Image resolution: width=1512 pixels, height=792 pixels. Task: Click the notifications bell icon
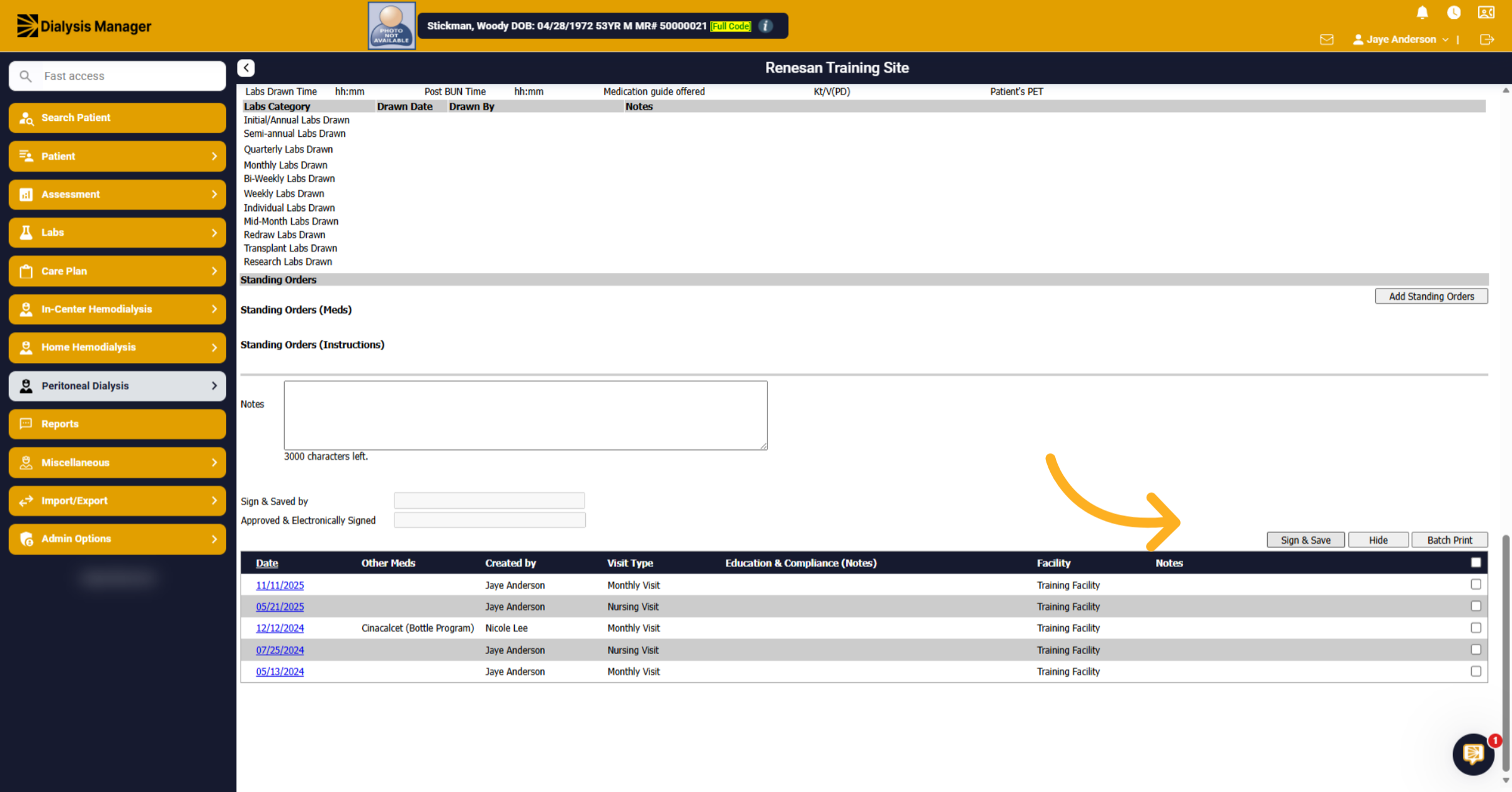click(1422, 13)
